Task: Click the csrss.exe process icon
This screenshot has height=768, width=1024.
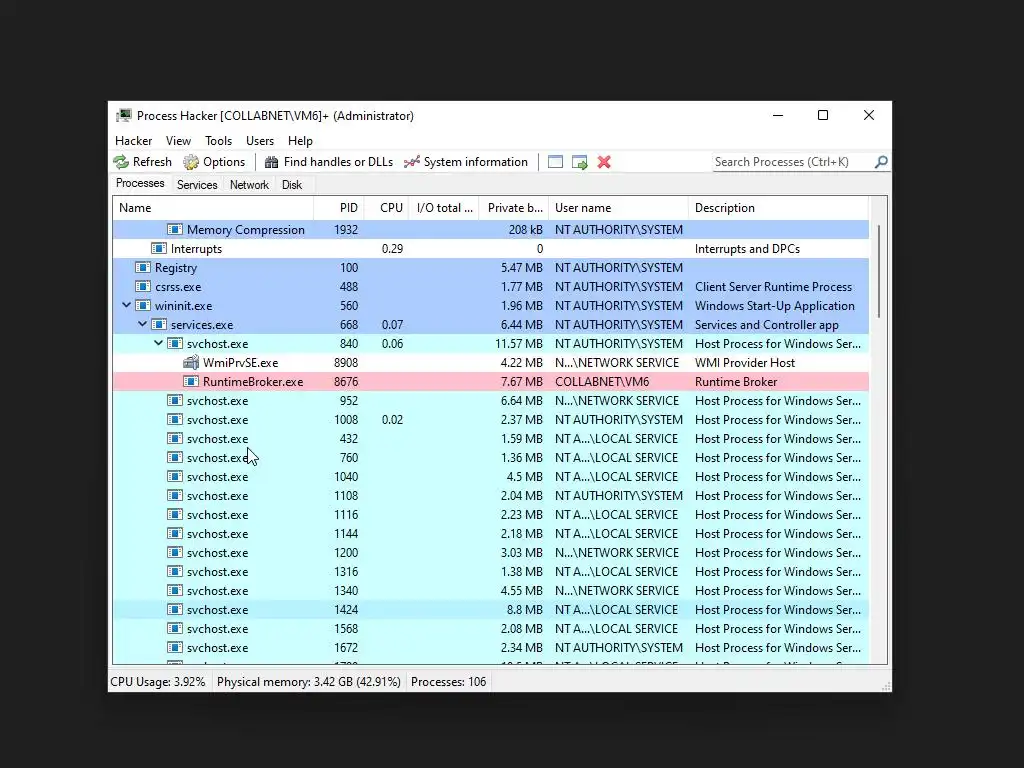Action: [x=142, y=286]
